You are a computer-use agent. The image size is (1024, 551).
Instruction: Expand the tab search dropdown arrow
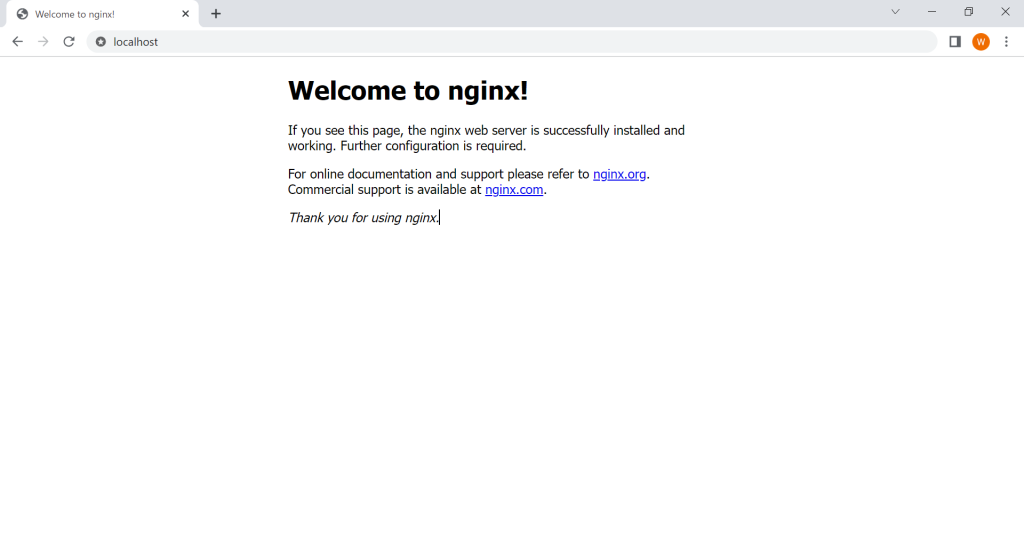click(x=895, y=12)
